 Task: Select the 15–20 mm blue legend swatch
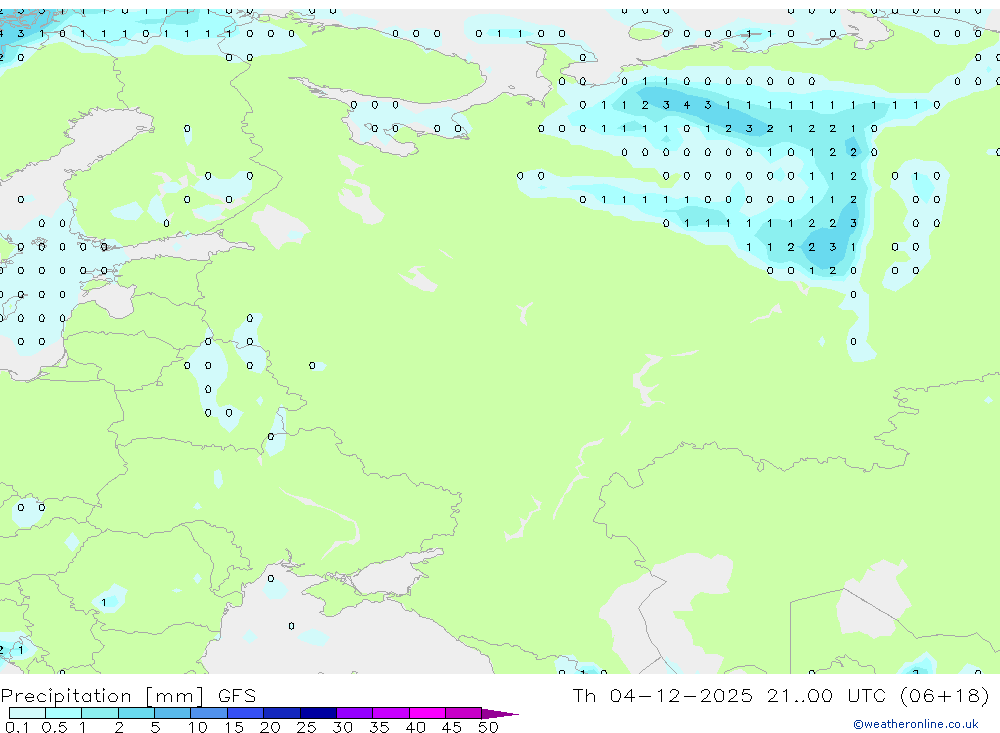[245, 713]
